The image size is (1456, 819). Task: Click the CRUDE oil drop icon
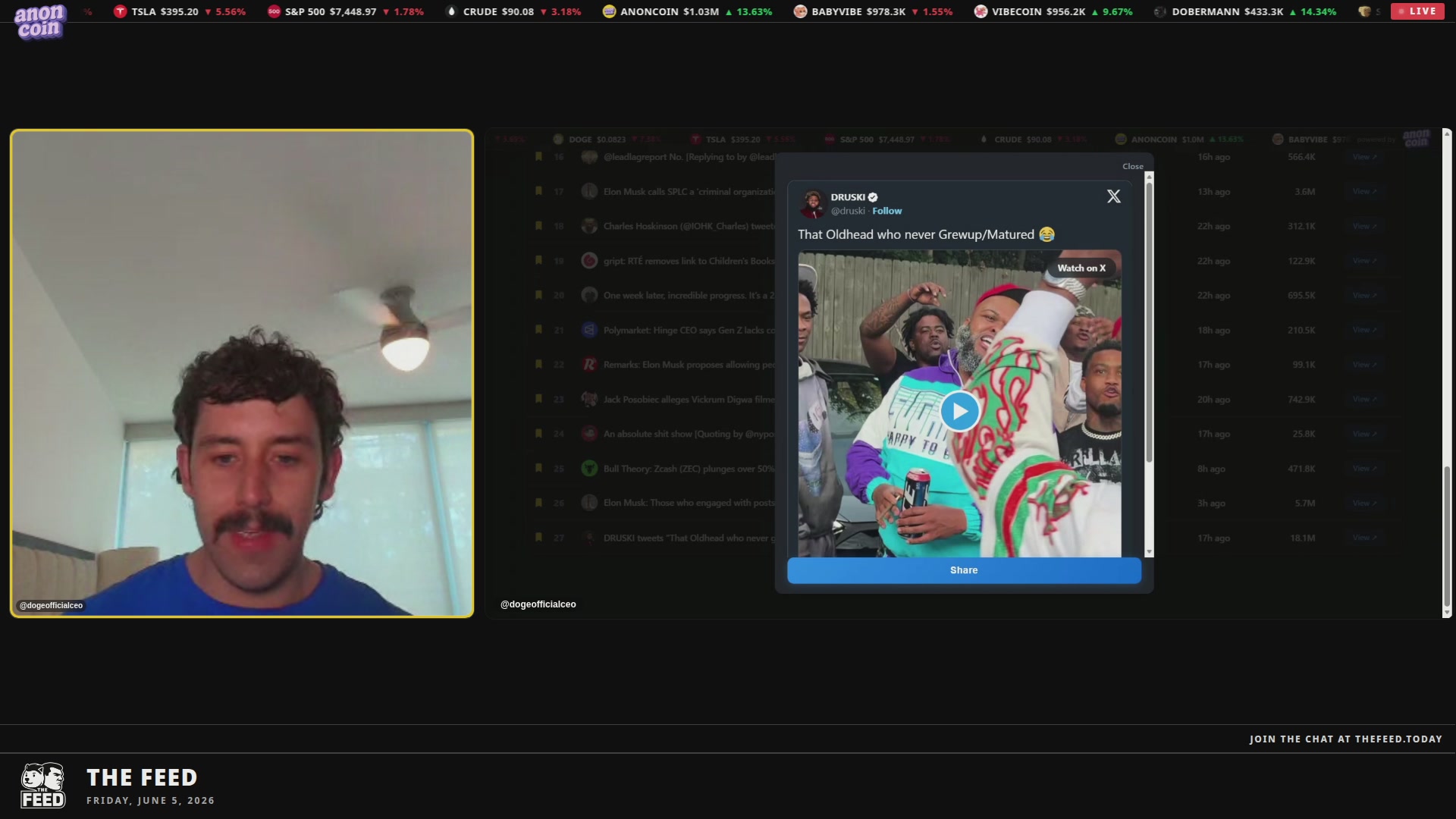[x=451, y=11]
